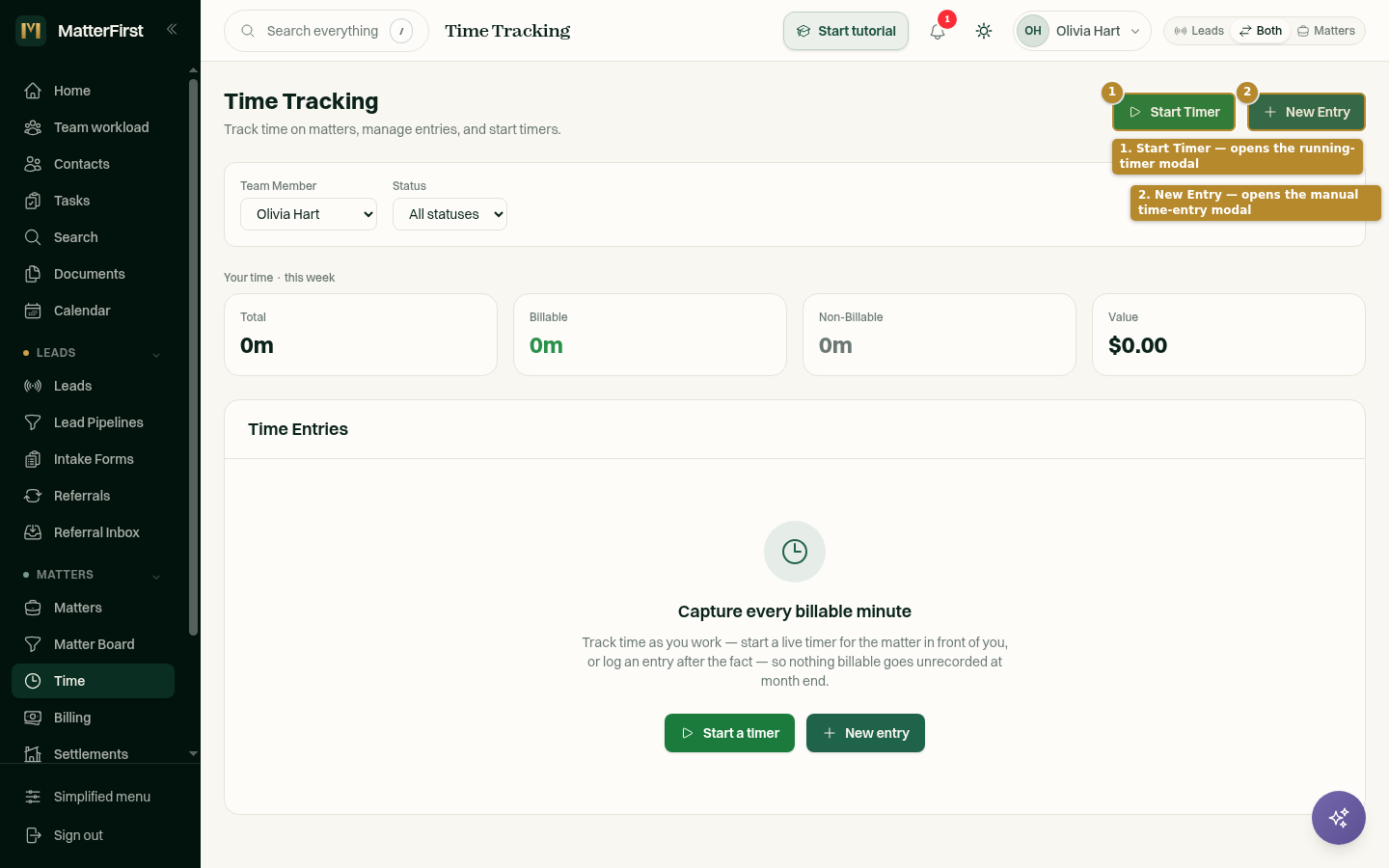Click the Non-Billable 0m card
1389x868 pixels.
[940, 335]
